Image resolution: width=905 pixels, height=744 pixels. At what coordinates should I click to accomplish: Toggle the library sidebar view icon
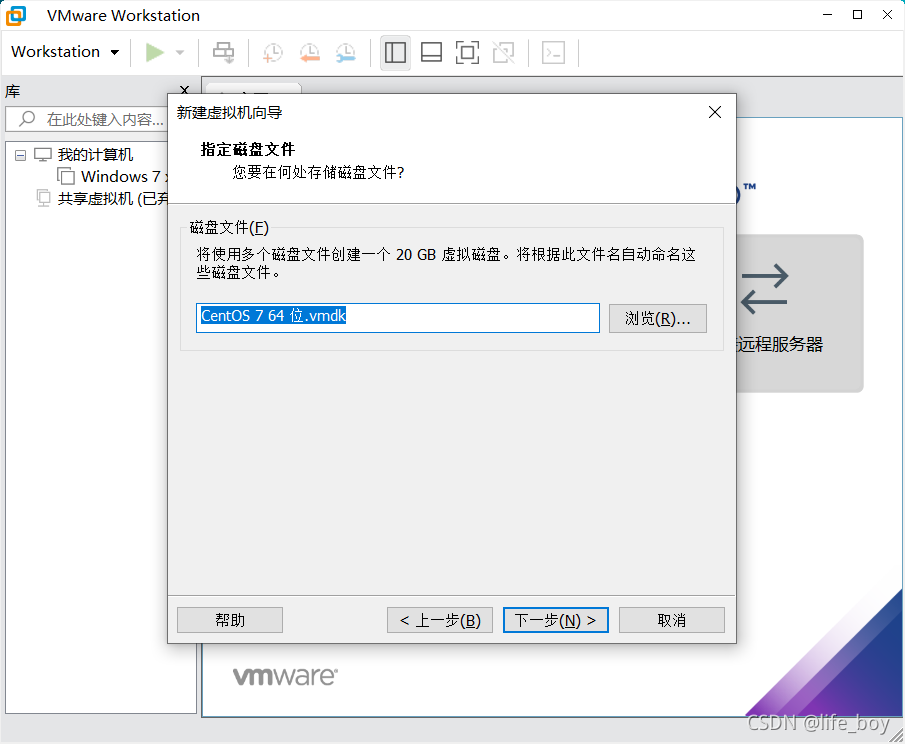(x=395, y=53)
